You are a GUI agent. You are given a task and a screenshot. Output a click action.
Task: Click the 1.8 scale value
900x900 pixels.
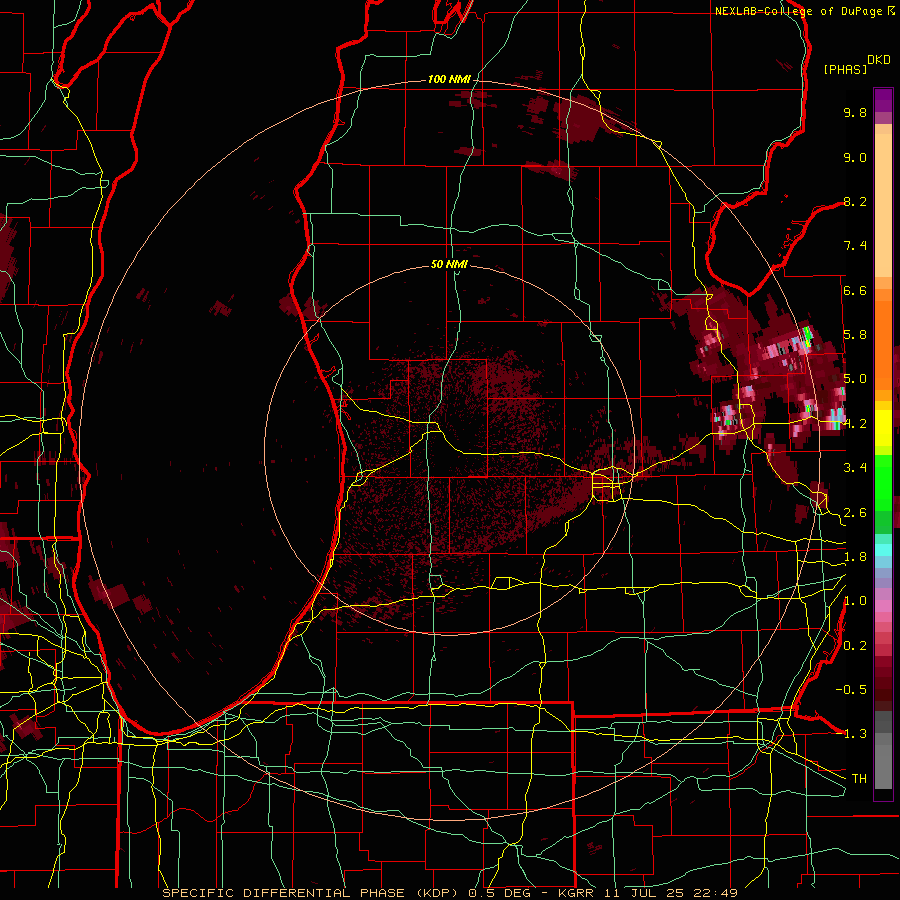coord(855,557)
